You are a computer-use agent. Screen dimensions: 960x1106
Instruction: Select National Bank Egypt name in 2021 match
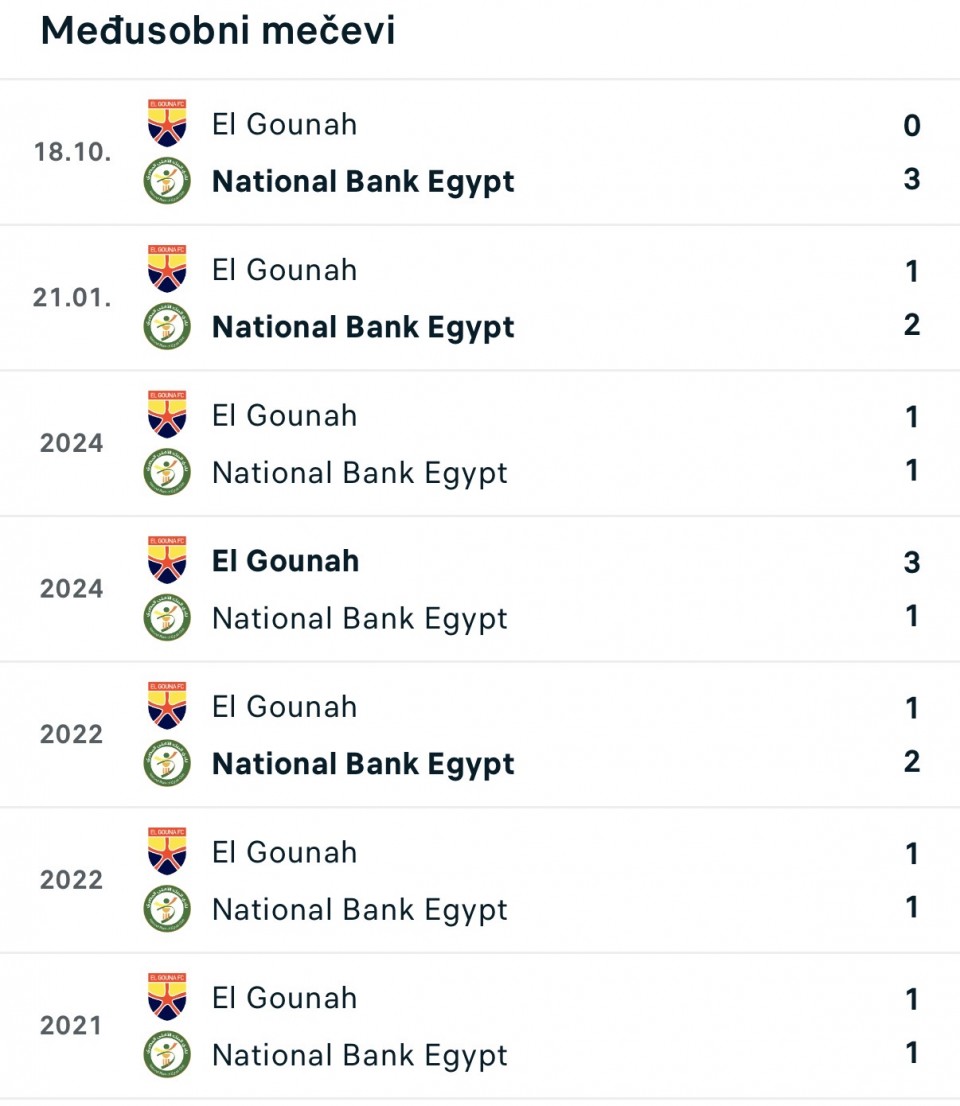tap(360, 1055)
